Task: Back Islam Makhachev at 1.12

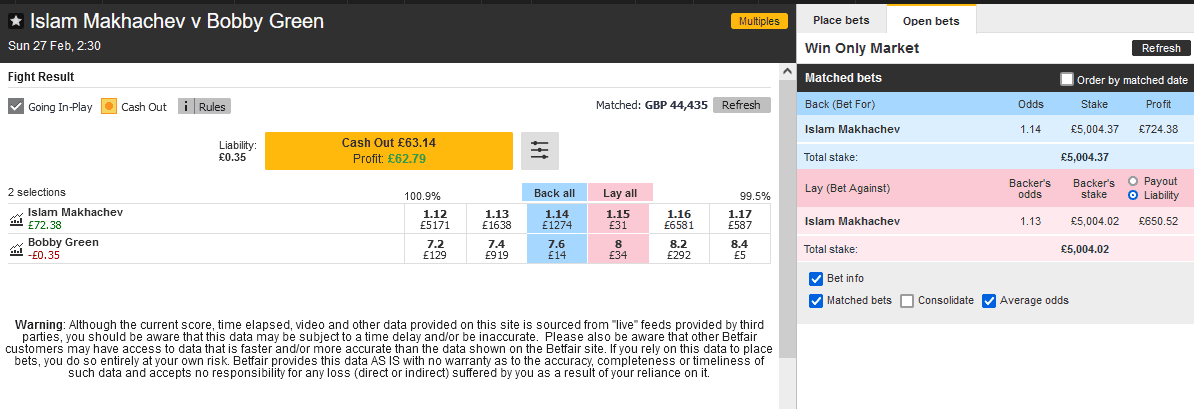Action: coord(435,219)
